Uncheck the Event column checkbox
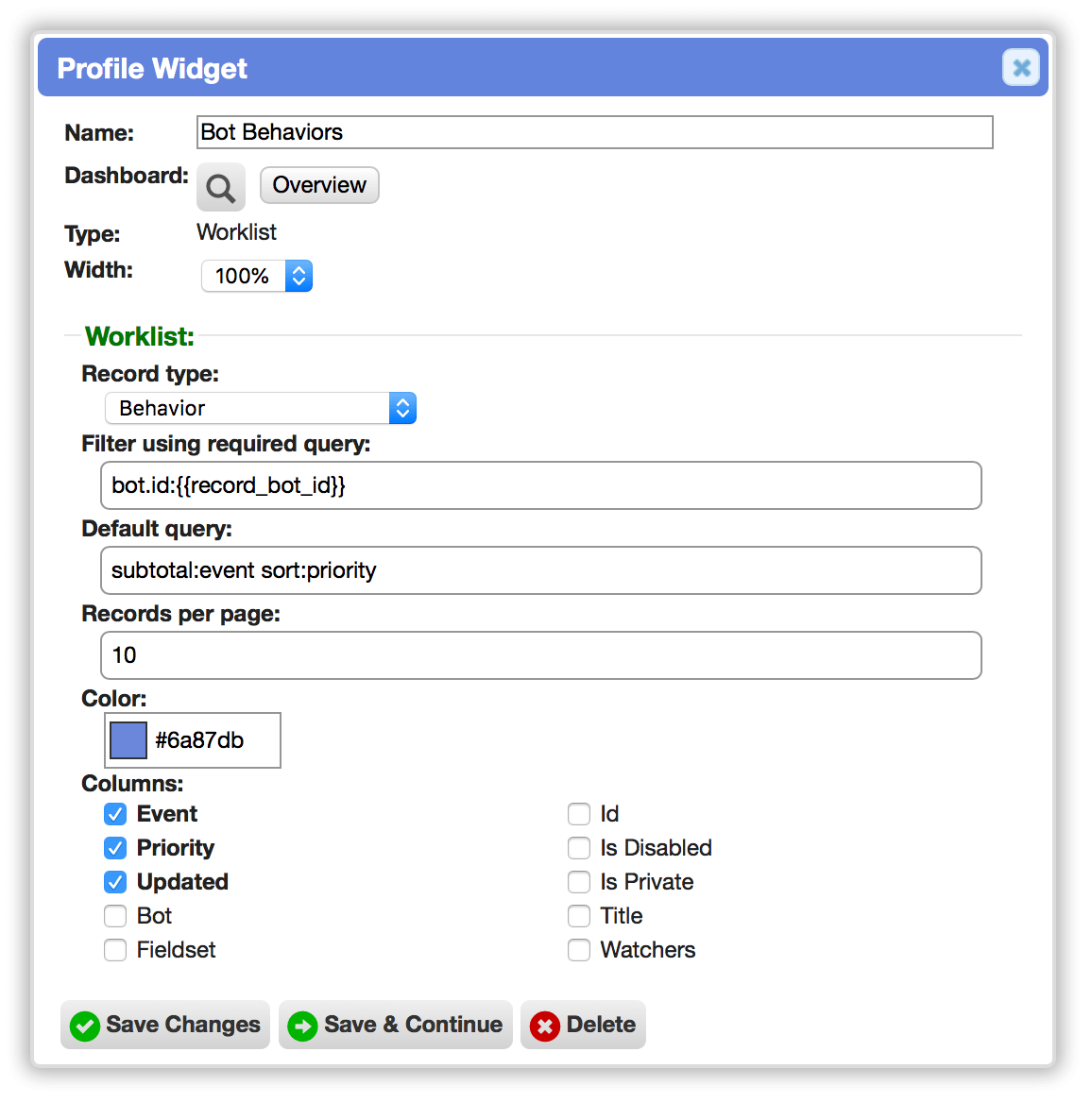 115,814
